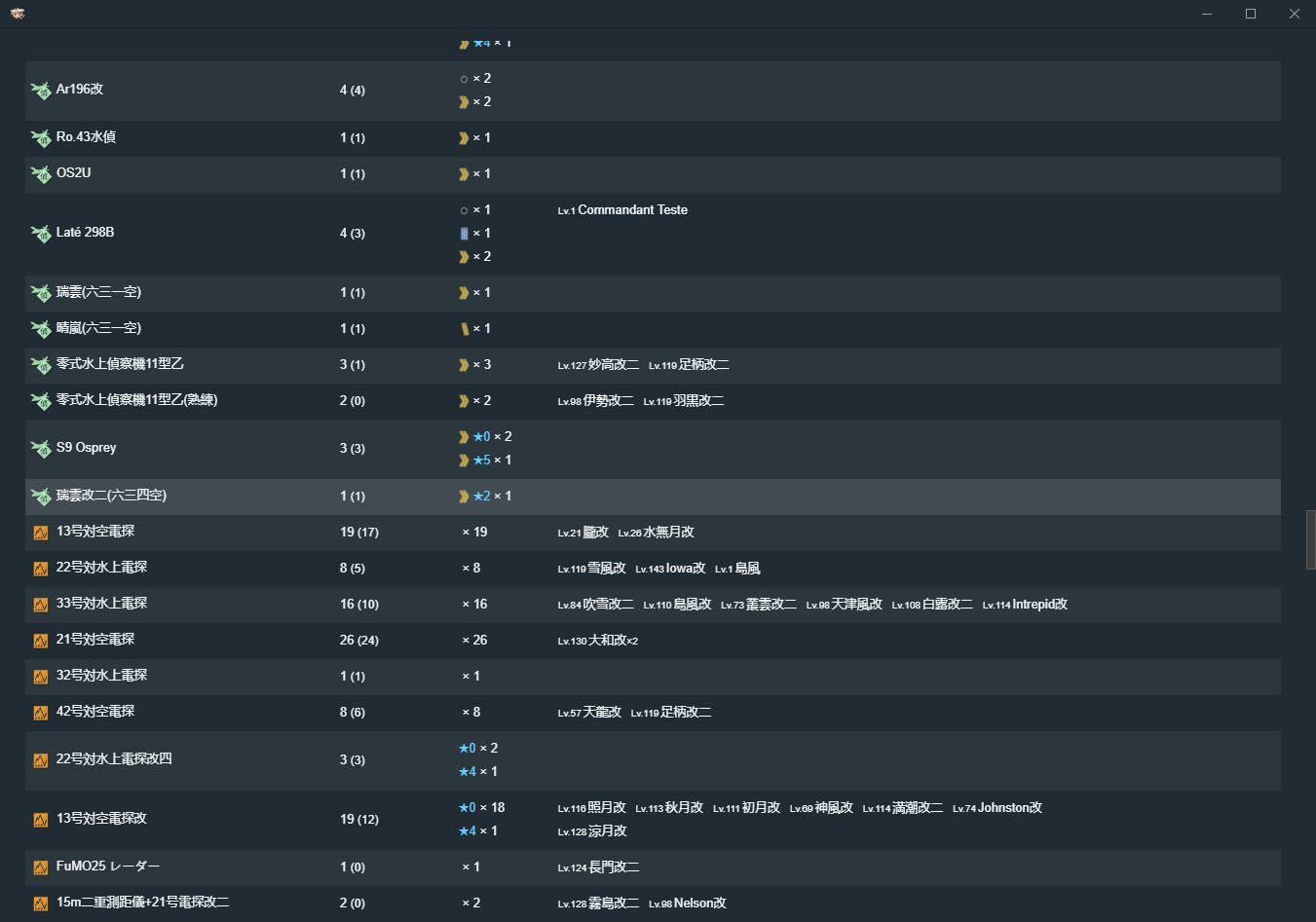The image size is (1316, 922).
Task: Maximize the application window
Action: (1251, 14)
